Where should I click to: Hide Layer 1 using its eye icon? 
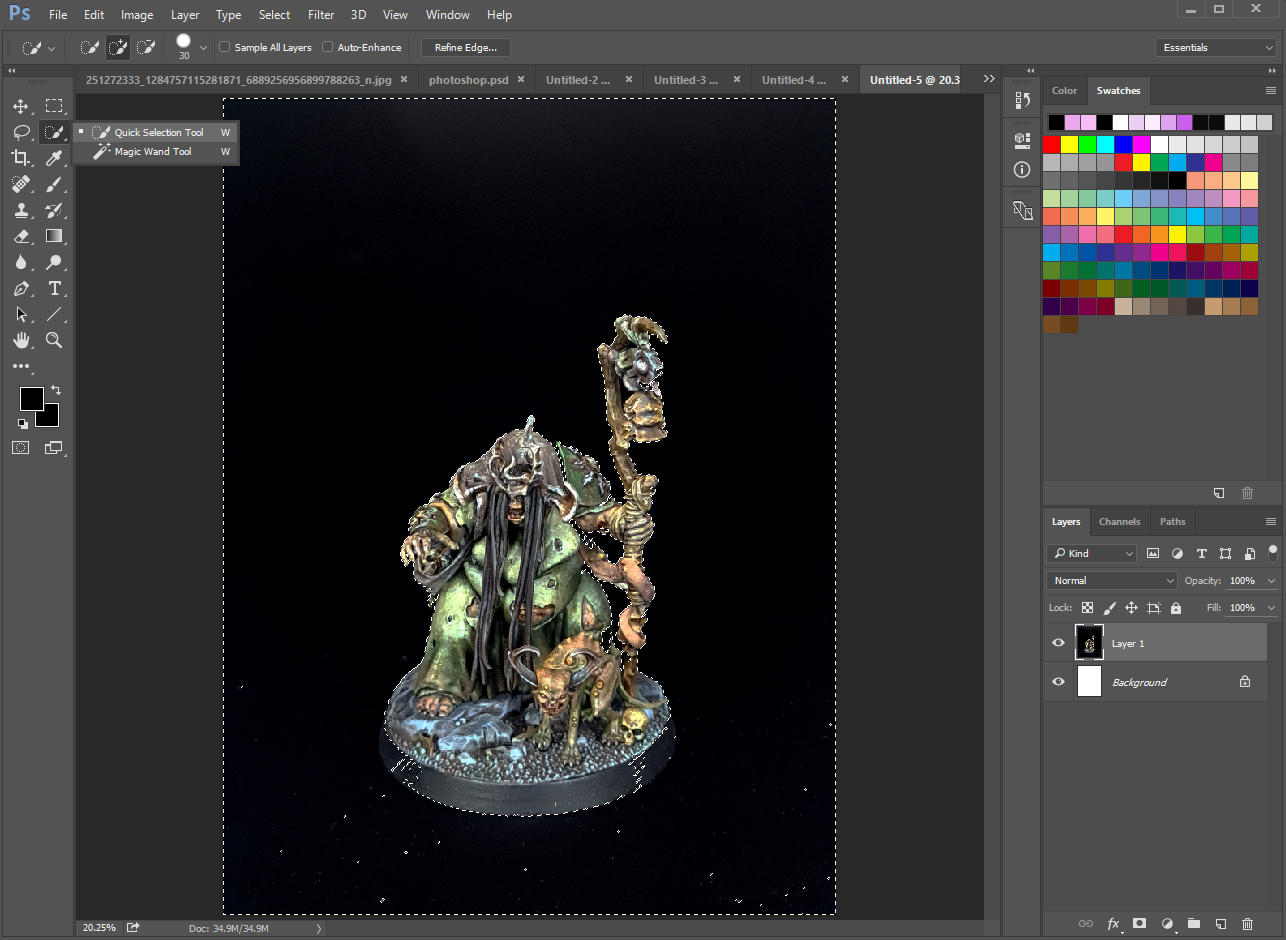pyautogui.click(x=1058, y=643)
